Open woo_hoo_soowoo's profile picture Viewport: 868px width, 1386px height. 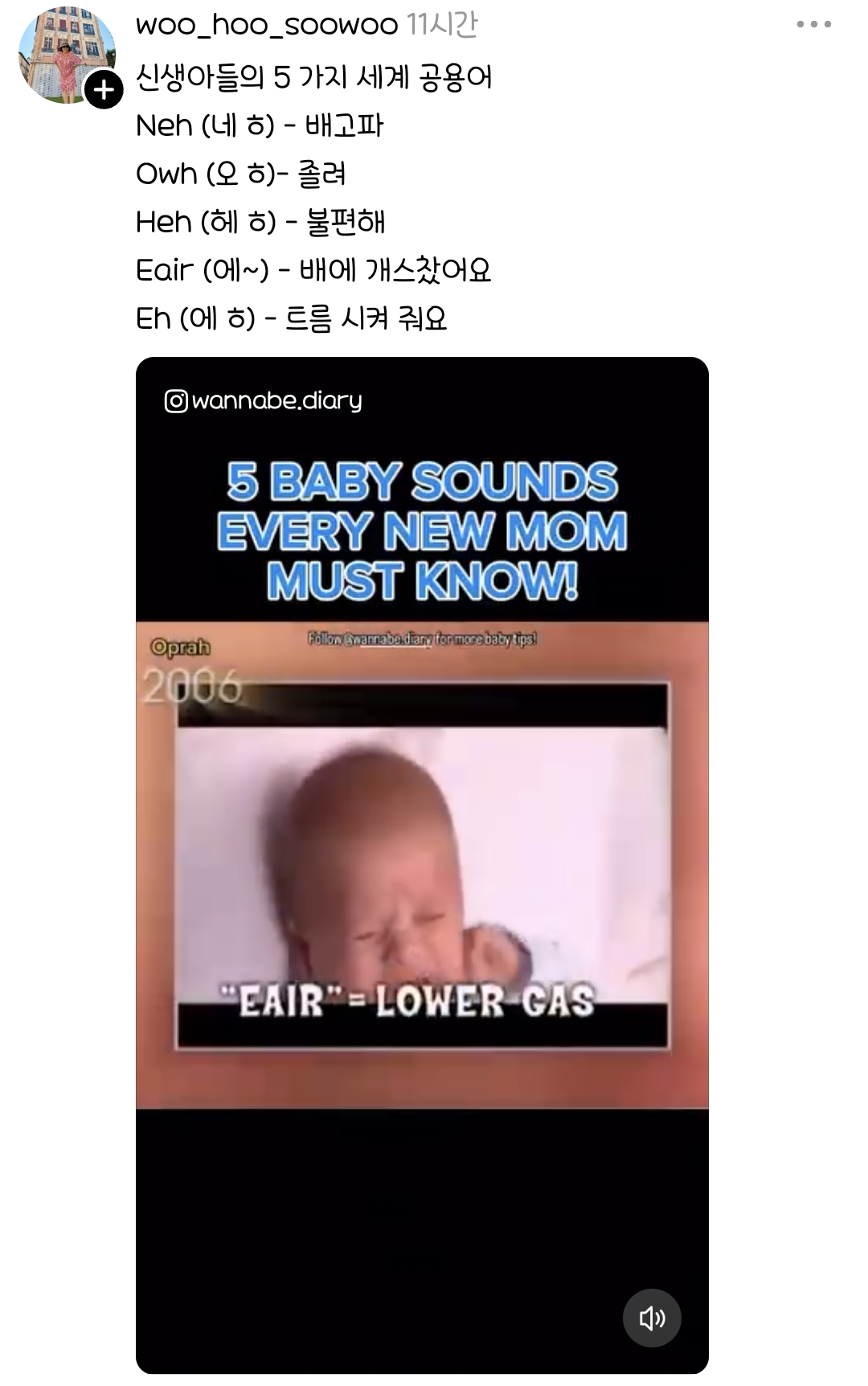coord(67,55)
